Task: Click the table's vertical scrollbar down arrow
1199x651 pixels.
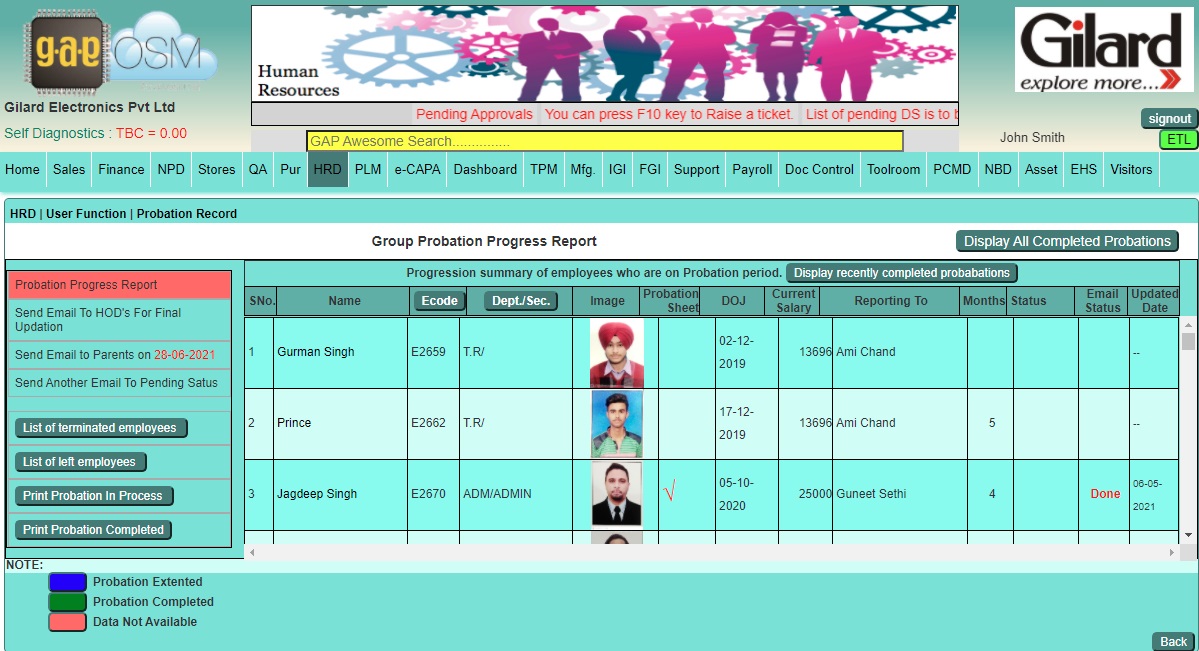Action: tap(1188, 536)
